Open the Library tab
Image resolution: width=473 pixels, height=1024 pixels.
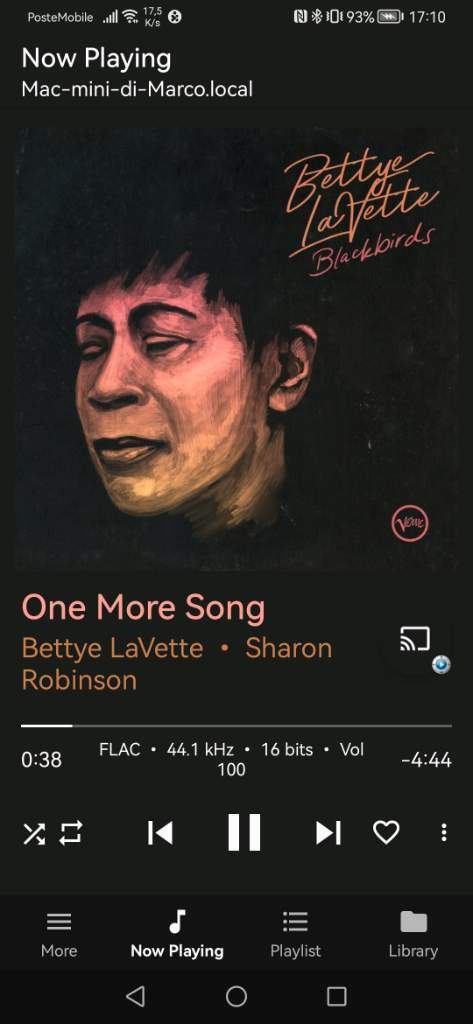(x=413, y=934)
